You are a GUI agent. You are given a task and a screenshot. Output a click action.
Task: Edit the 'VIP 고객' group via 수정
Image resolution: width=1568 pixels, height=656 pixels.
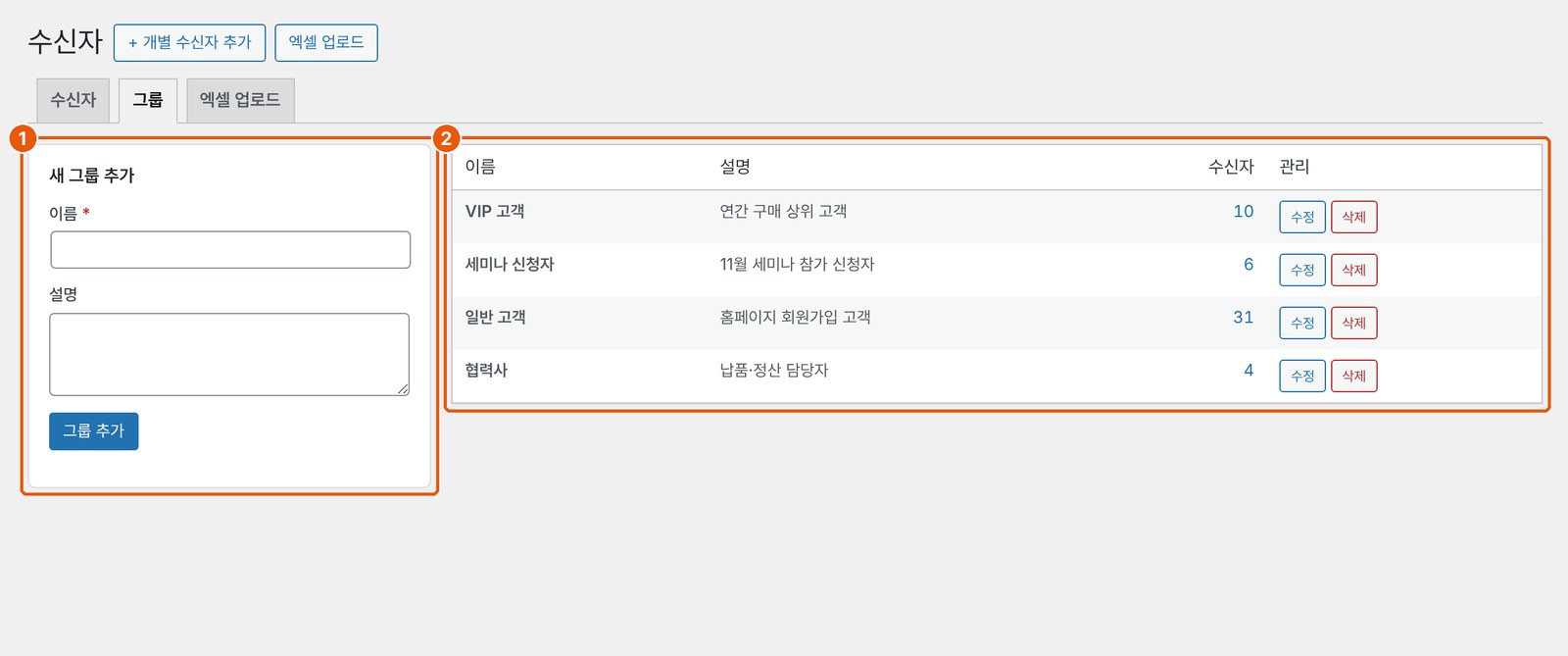pos(1302,217)
